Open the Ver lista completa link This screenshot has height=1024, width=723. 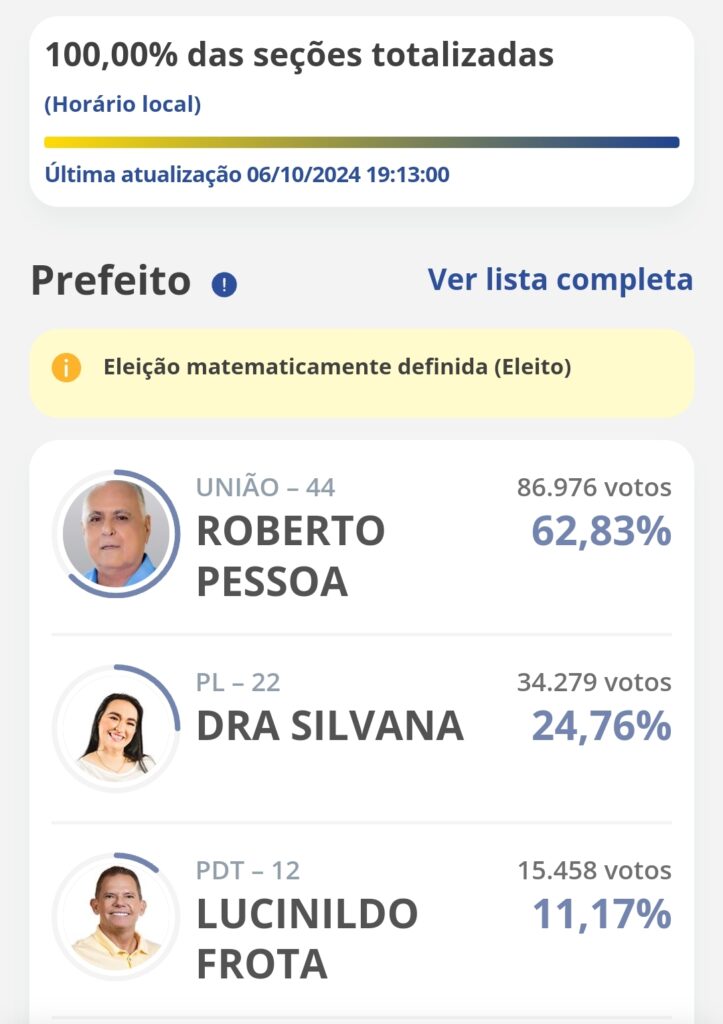(560, 280)
